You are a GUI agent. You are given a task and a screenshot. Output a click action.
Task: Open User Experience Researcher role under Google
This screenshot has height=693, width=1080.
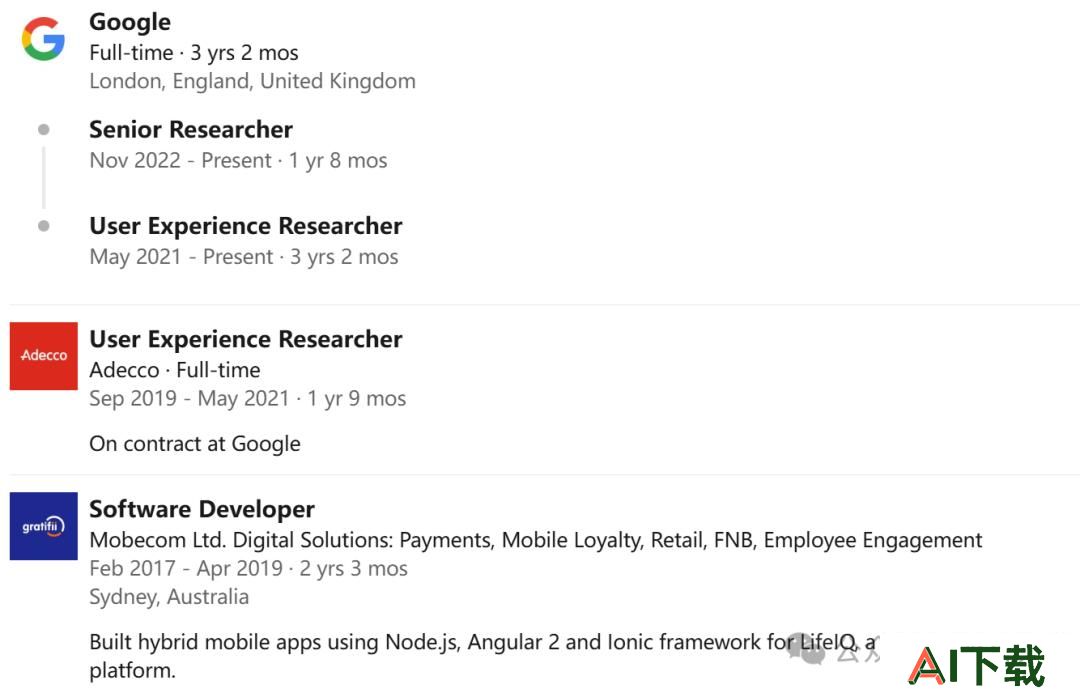click(x=246, y=226)
